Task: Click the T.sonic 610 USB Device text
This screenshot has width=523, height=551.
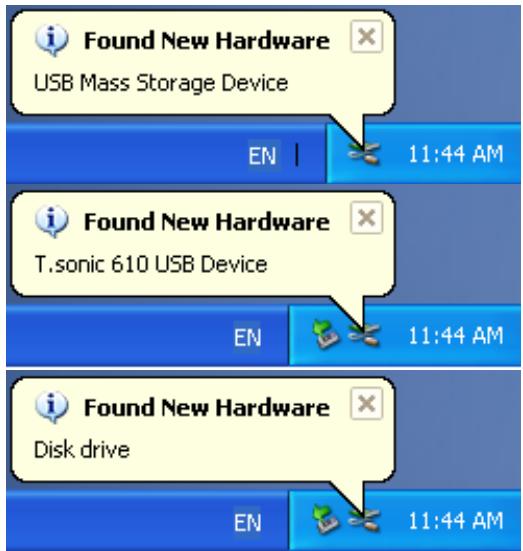Action: point(151,264)
